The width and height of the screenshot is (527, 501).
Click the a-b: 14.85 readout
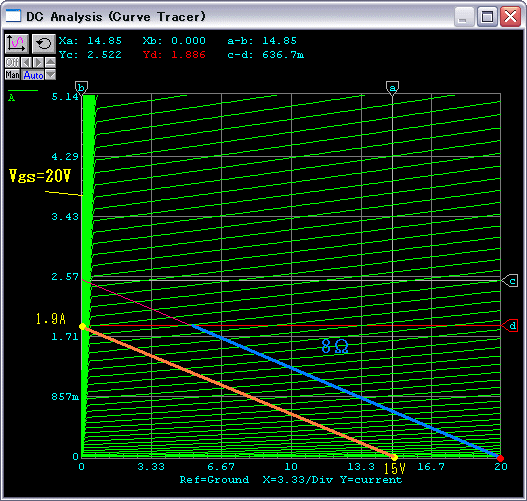pyautogui.click(x=262, y=41)
